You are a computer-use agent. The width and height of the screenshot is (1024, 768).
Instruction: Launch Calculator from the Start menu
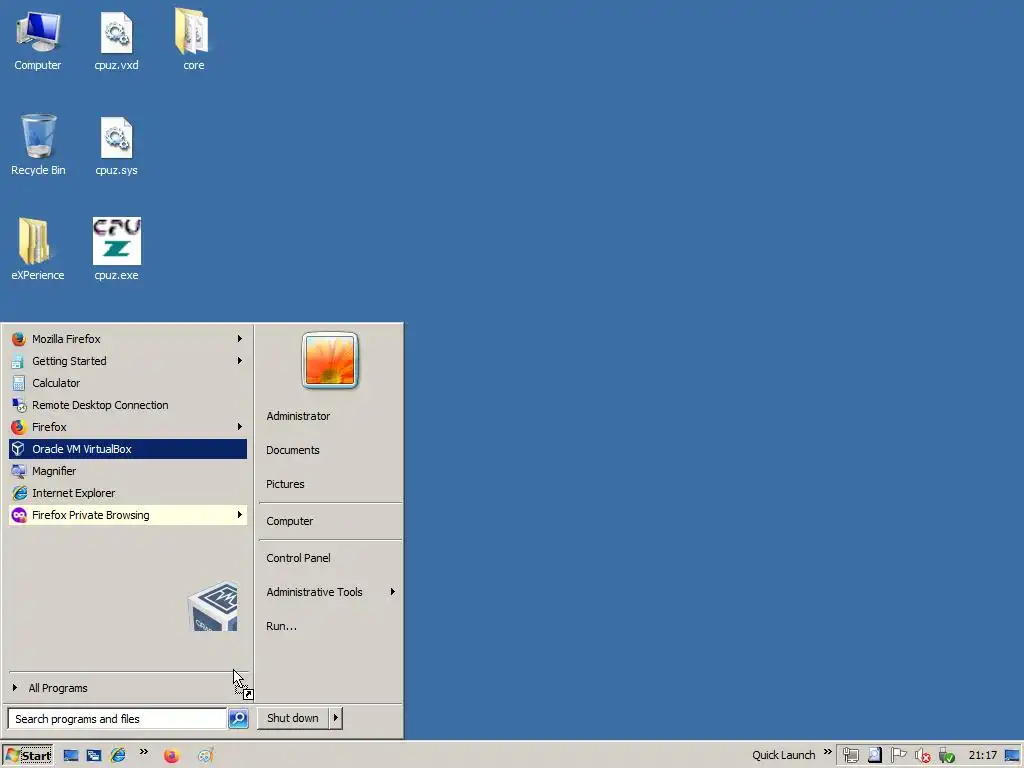pos(128,383)
